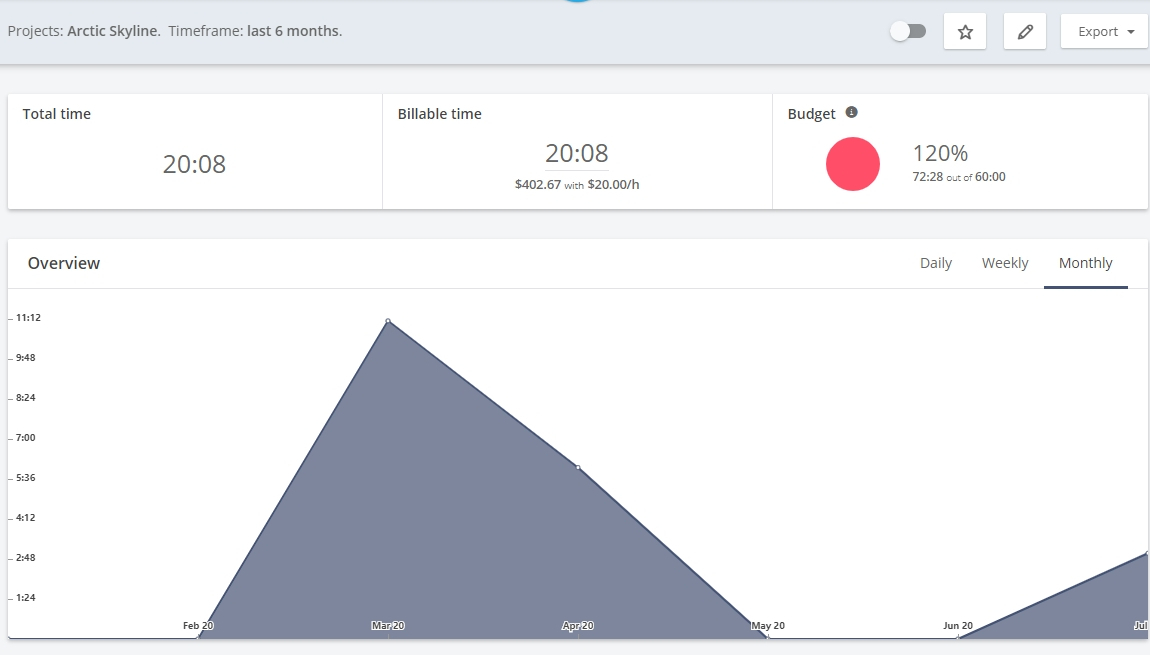
Task: Select the Mar 20 peak data point
Action: [389, 321]
